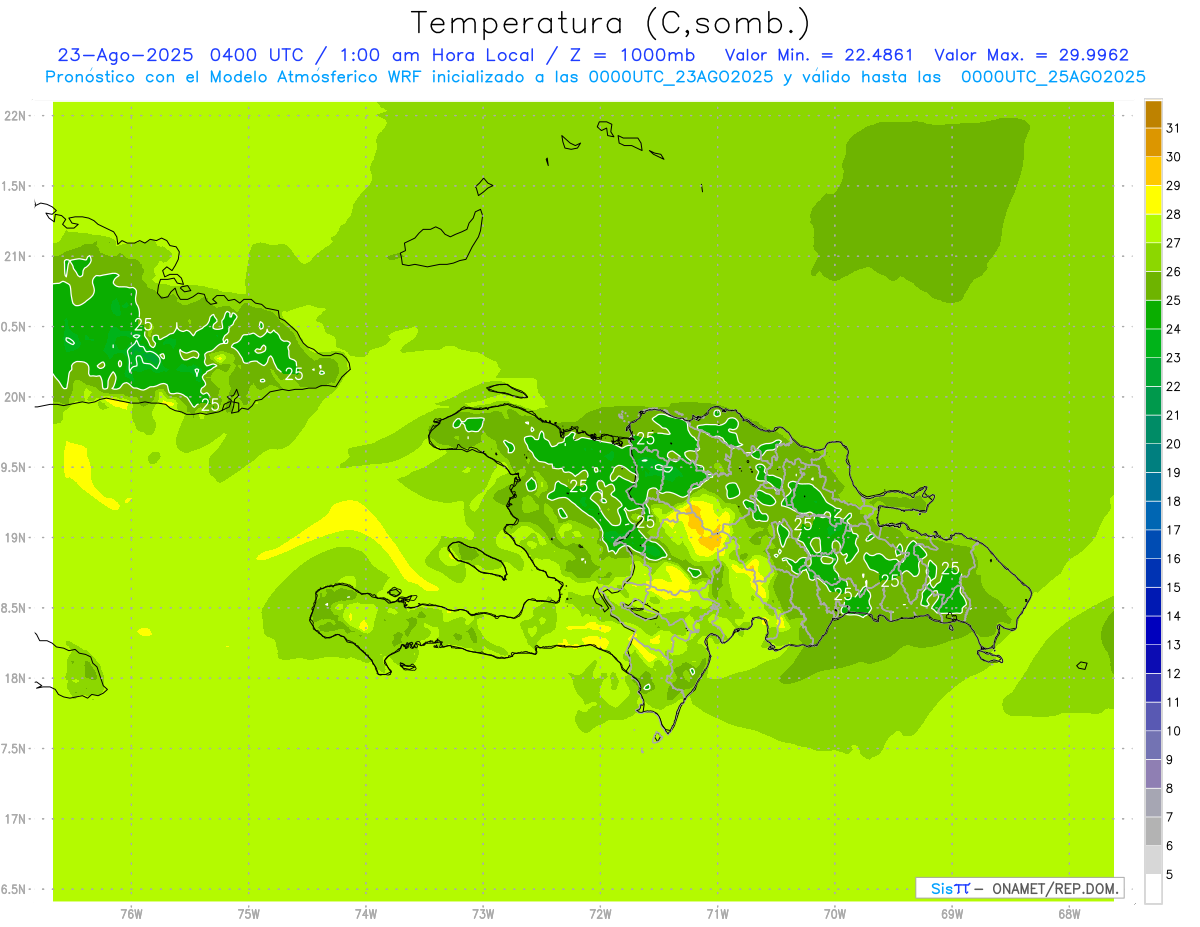Click the 'Valor Max. = 29.9962' value
Viewport: 1200px width, 927px height.
point(1031,55)
